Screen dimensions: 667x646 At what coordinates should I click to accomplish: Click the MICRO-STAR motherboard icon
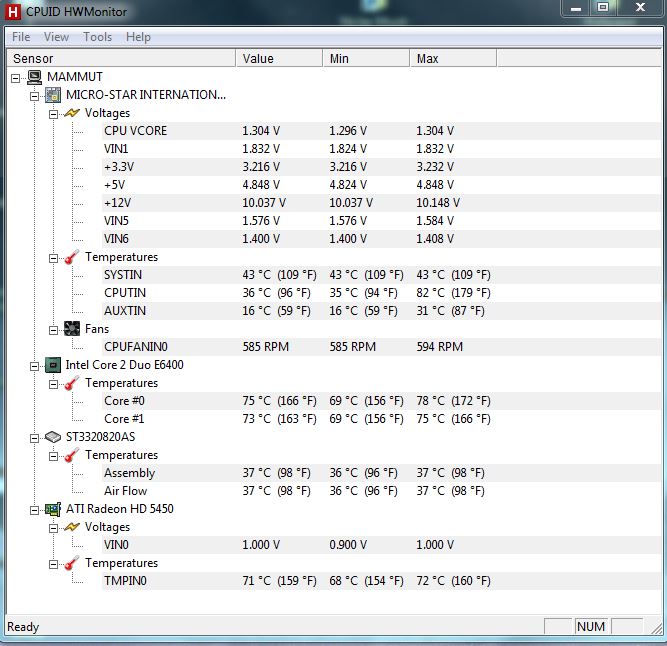tap(53, 95)
